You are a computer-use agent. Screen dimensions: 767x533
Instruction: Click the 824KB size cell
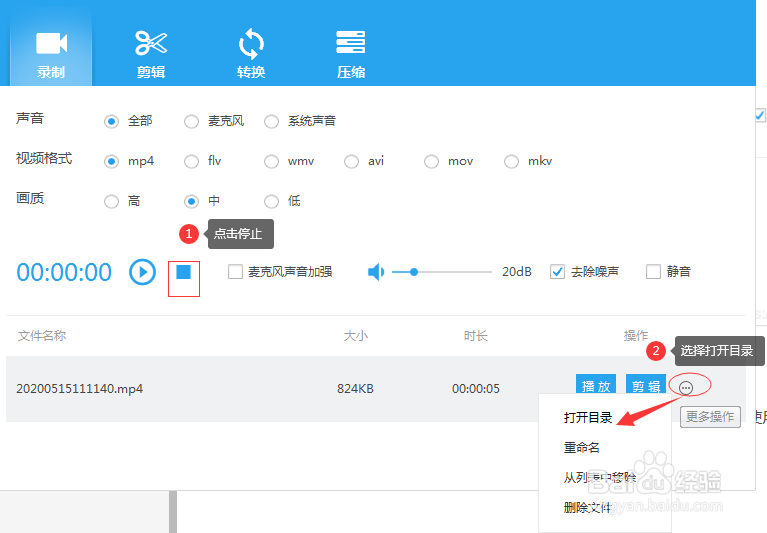(355, 389)
